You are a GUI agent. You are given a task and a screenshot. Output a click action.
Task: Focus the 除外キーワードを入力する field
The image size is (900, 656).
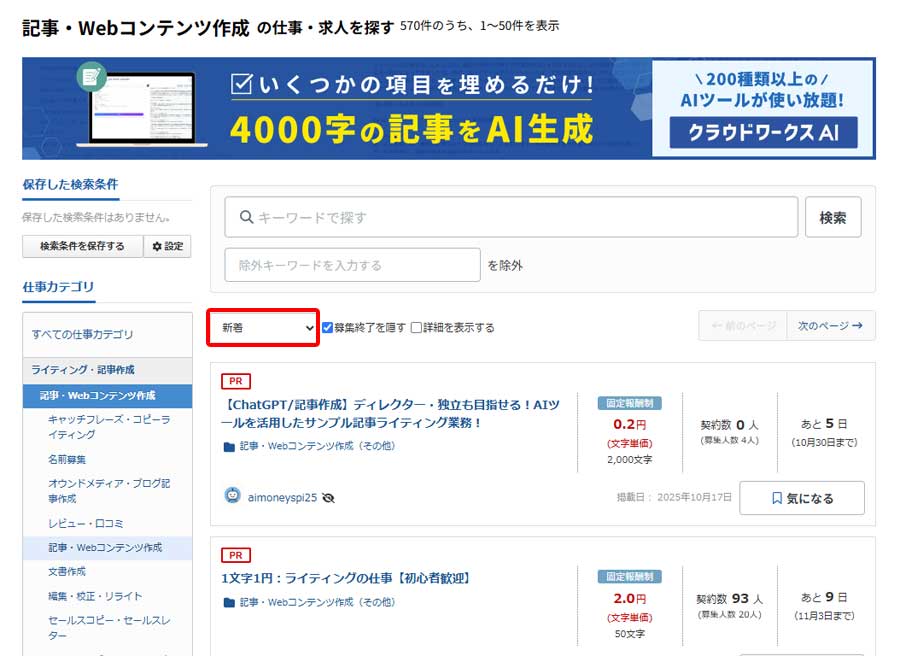coord(352,265)
